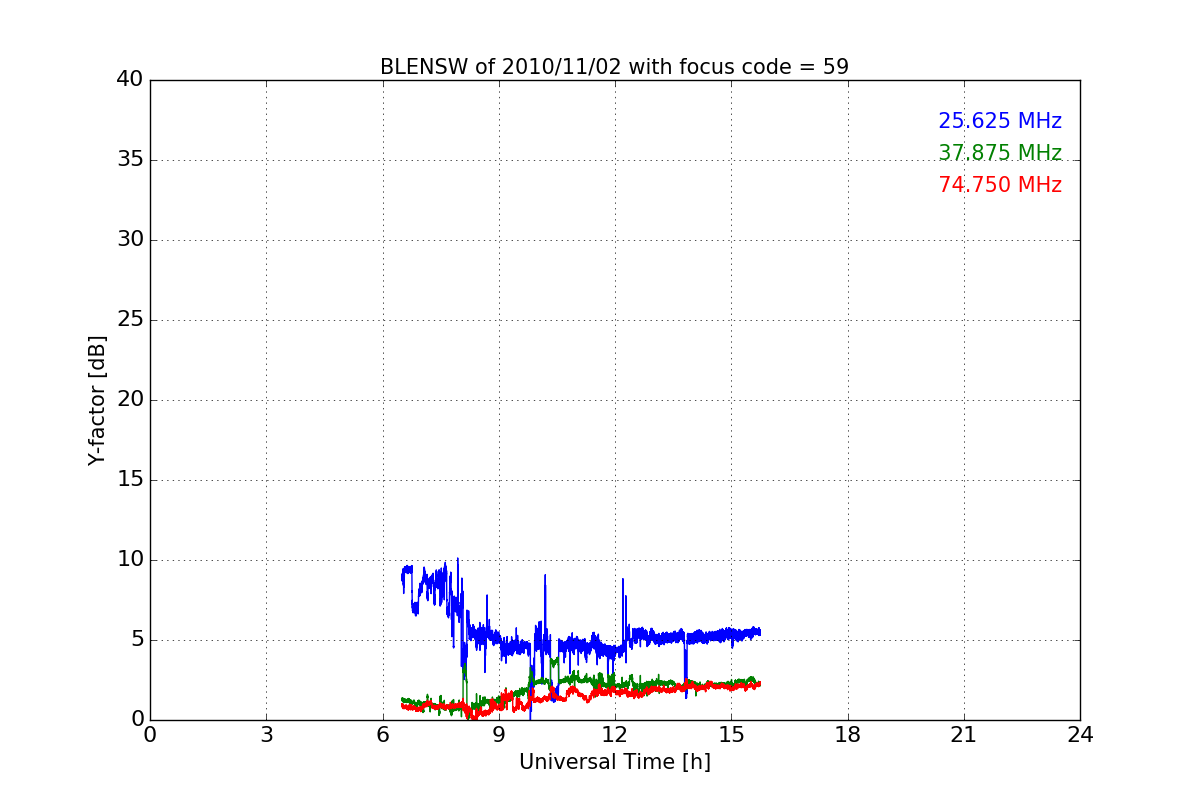Click the x-axis tick label '6'

point(382,734)
